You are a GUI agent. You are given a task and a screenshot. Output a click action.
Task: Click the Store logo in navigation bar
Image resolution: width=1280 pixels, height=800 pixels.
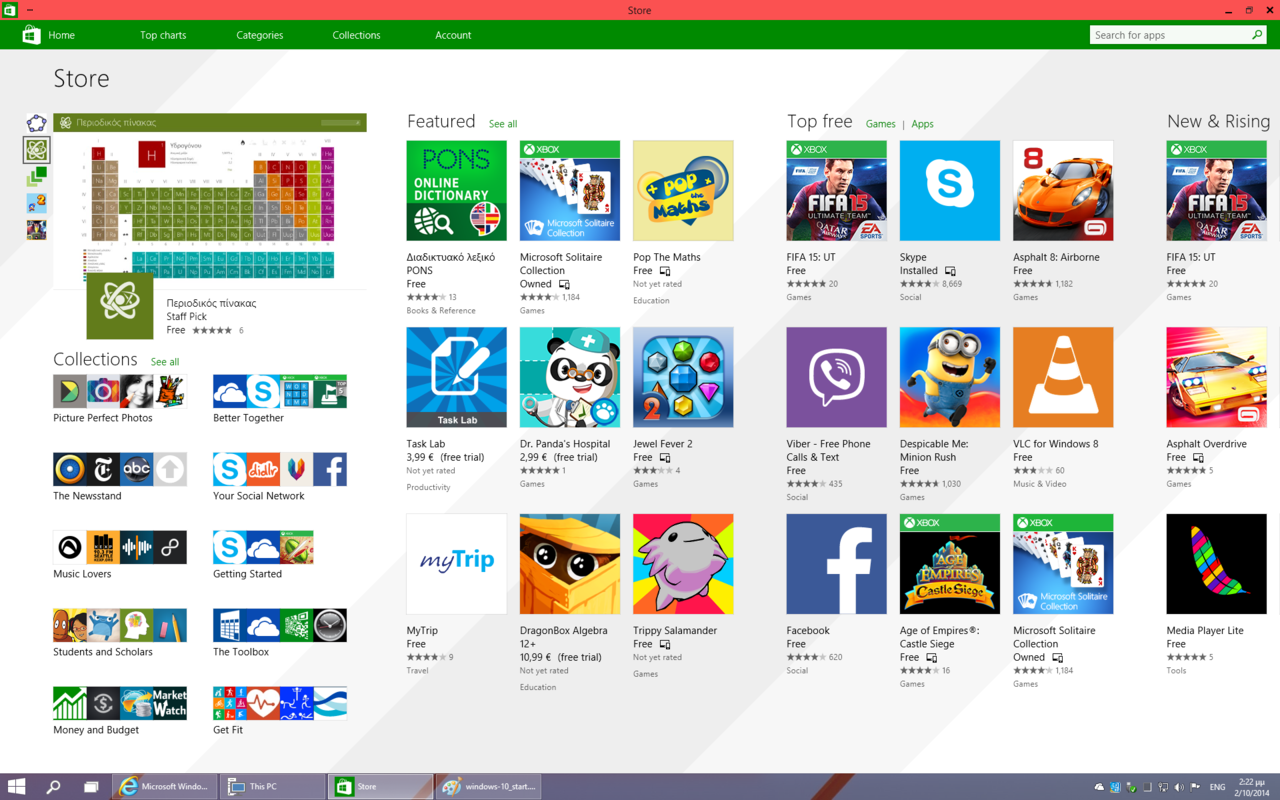(x=31, y=35)
